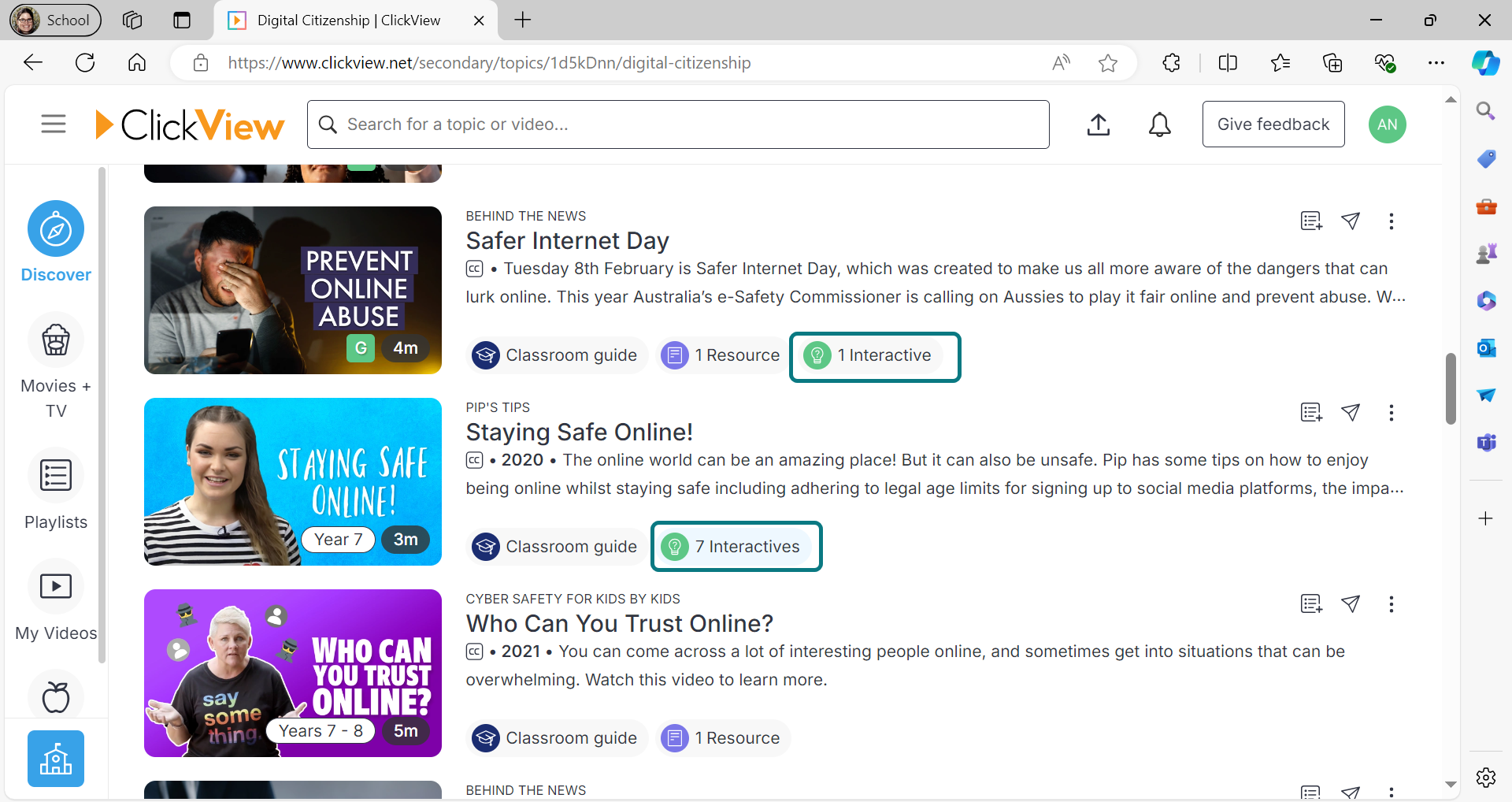View site information lock icon
Image resolution: width=1512 pixels, height=802 pixels.
point(201,63)
